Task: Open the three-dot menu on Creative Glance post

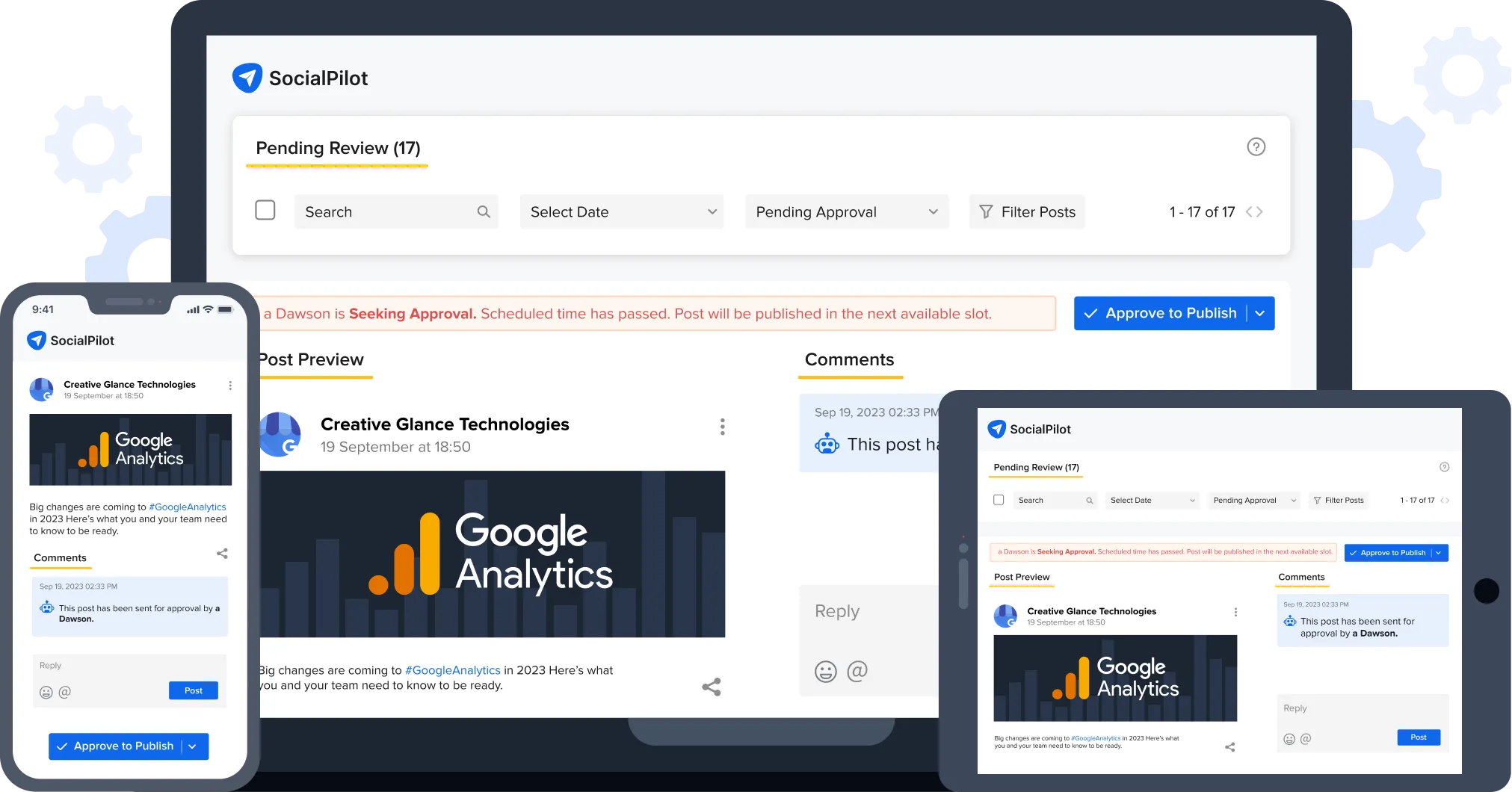Action: click(722, 426)
